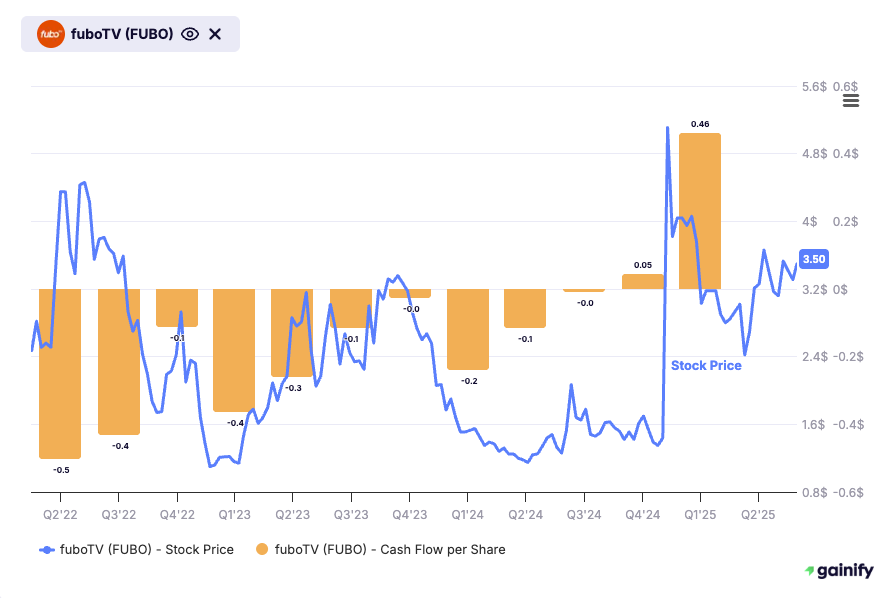Click the Q3'24 axis label
The image size is (893, 598).
click(584, 515)
